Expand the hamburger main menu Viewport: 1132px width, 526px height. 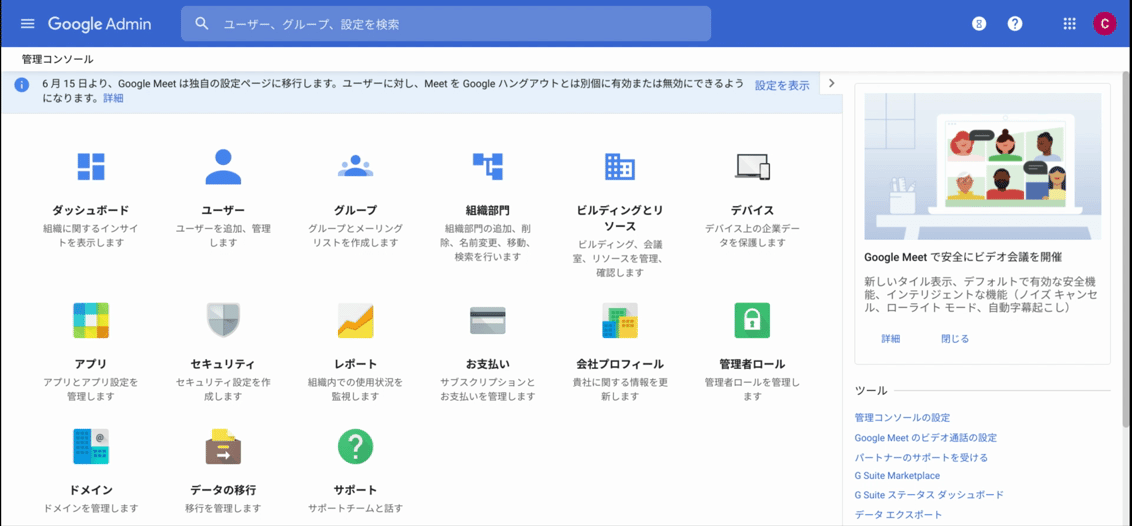(27, 24)
